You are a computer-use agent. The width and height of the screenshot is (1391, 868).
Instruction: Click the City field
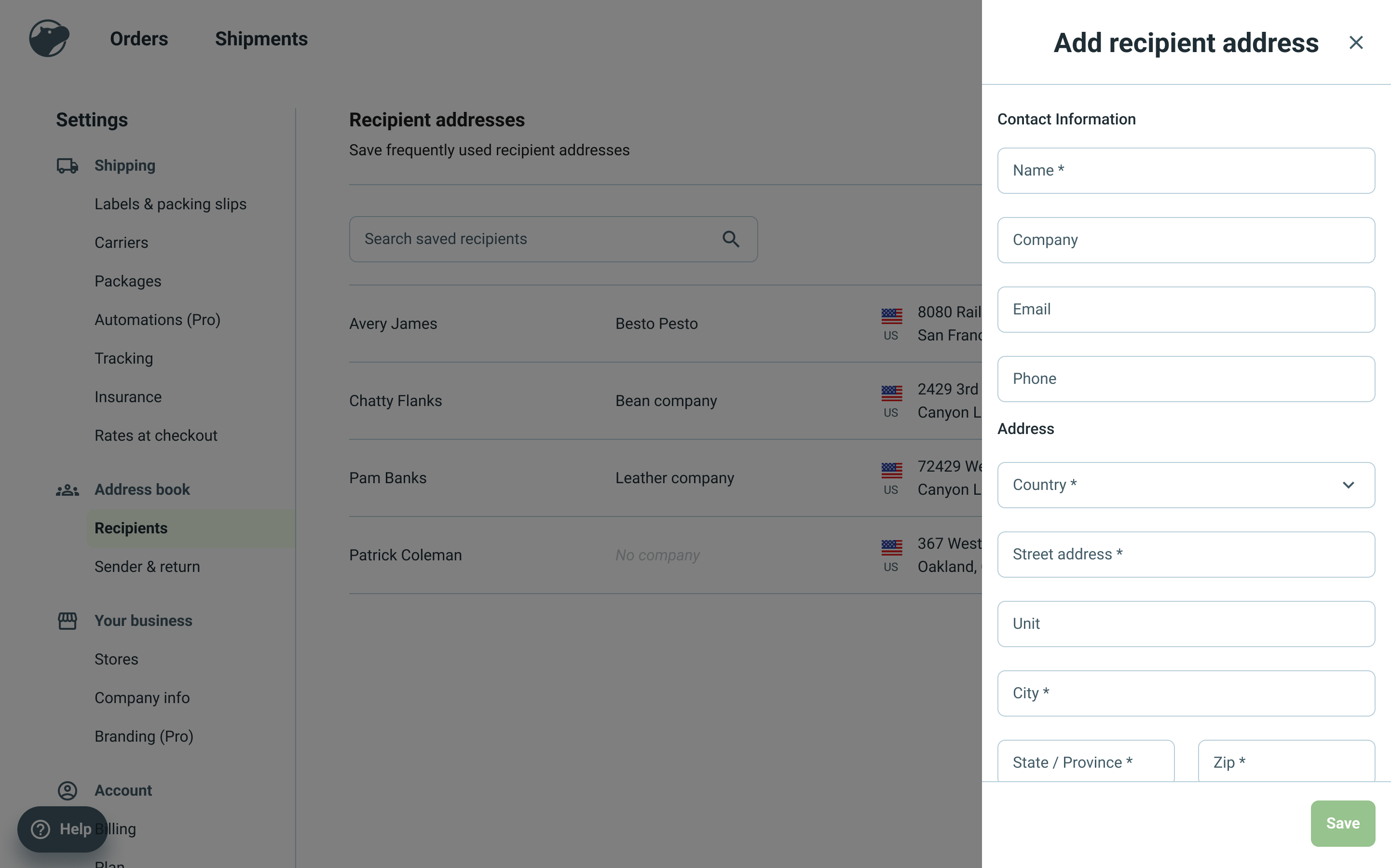pyautogui.click(x=1186, y=693)
